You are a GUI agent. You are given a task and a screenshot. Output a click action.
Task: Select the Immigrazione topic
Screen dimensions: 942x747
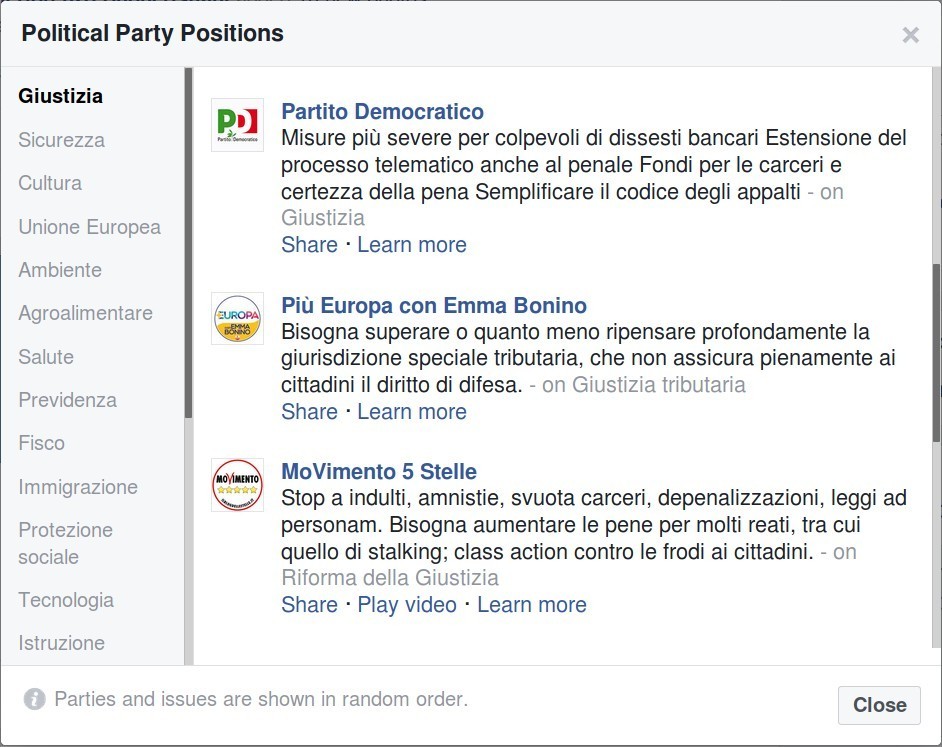pos(78,487)
